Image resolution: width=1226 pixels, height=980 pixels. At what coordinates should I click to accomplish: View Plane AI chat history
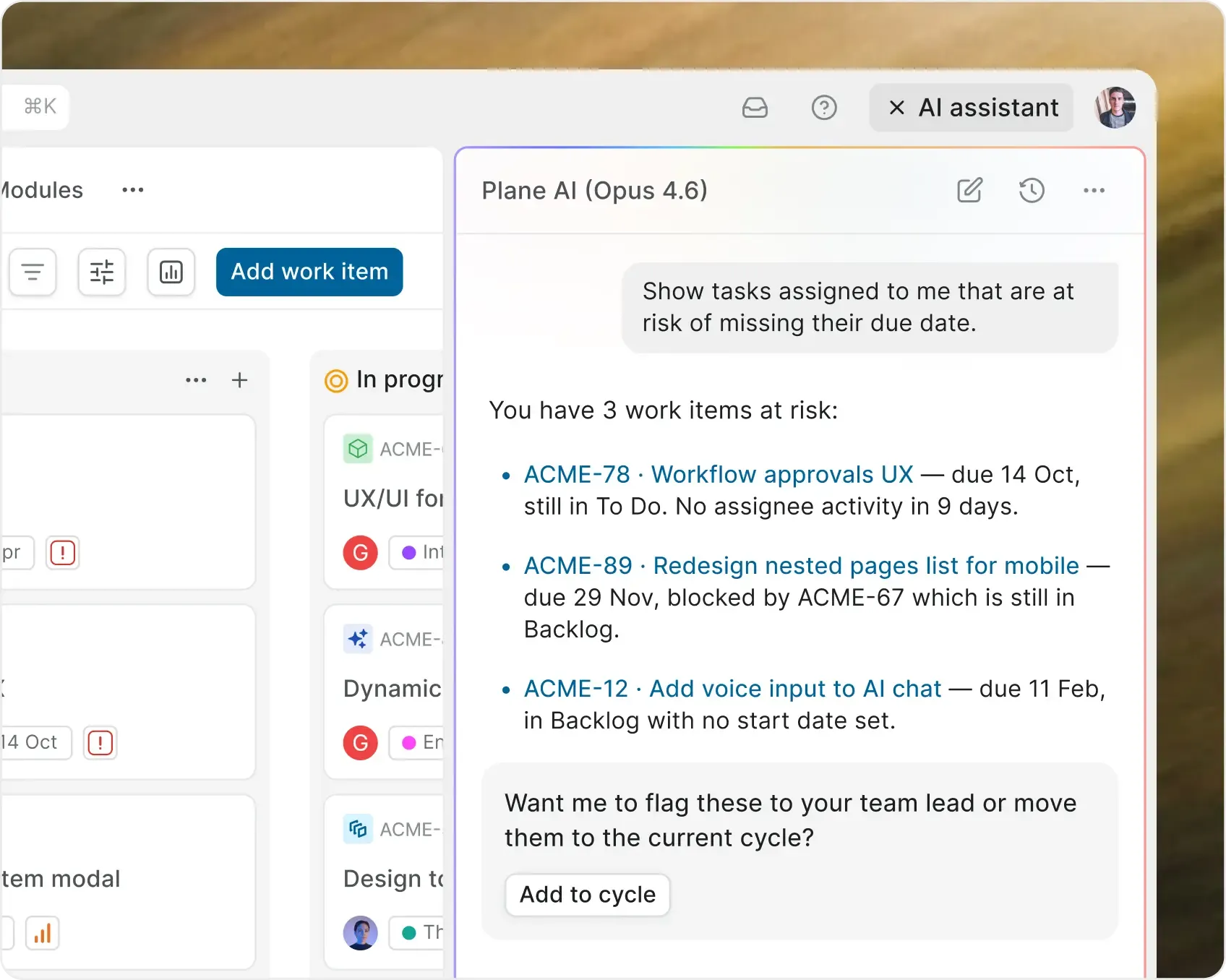coord(1032,191)
